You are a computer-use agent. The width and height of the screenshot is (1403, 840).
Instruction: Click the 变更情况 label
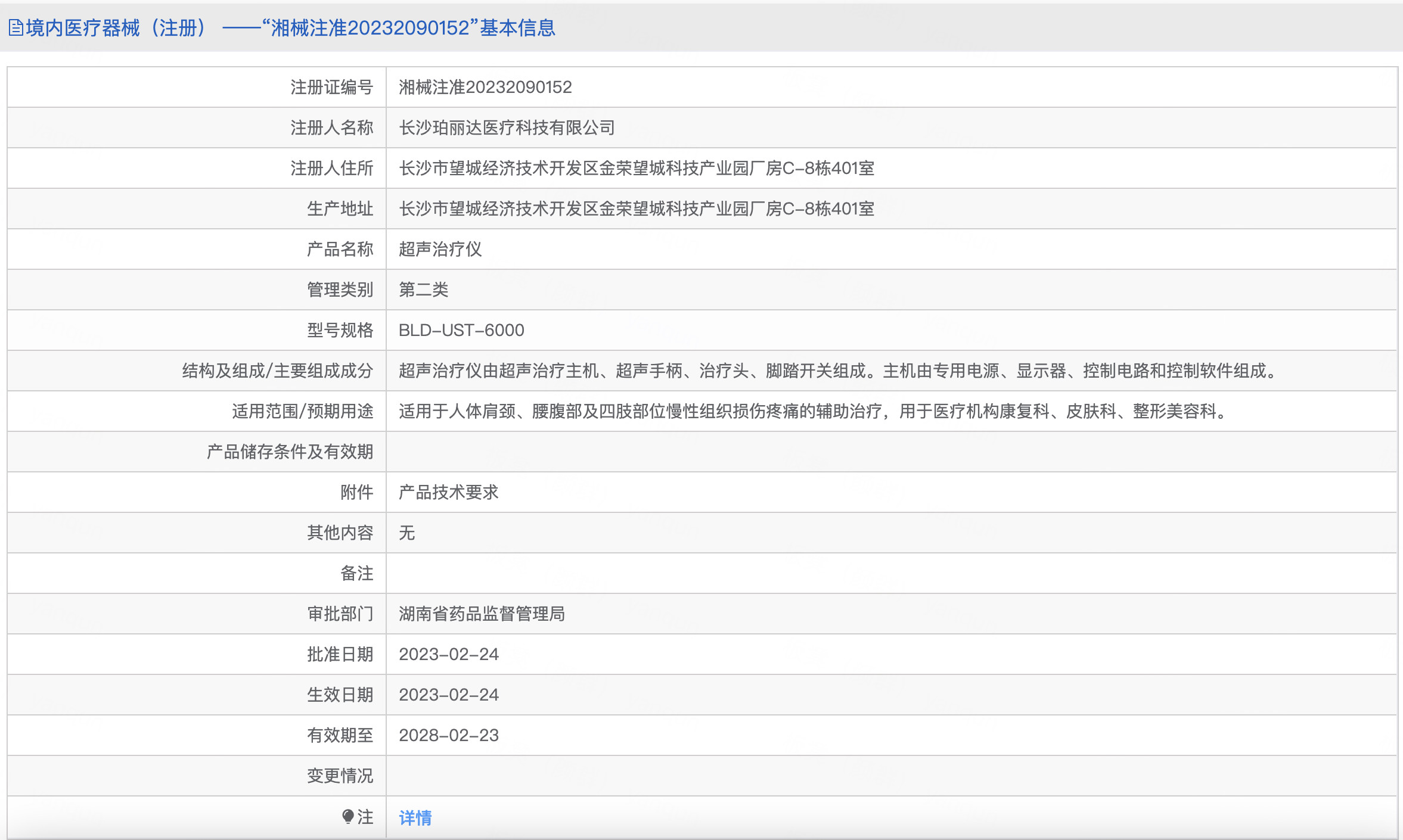(340, 776)
